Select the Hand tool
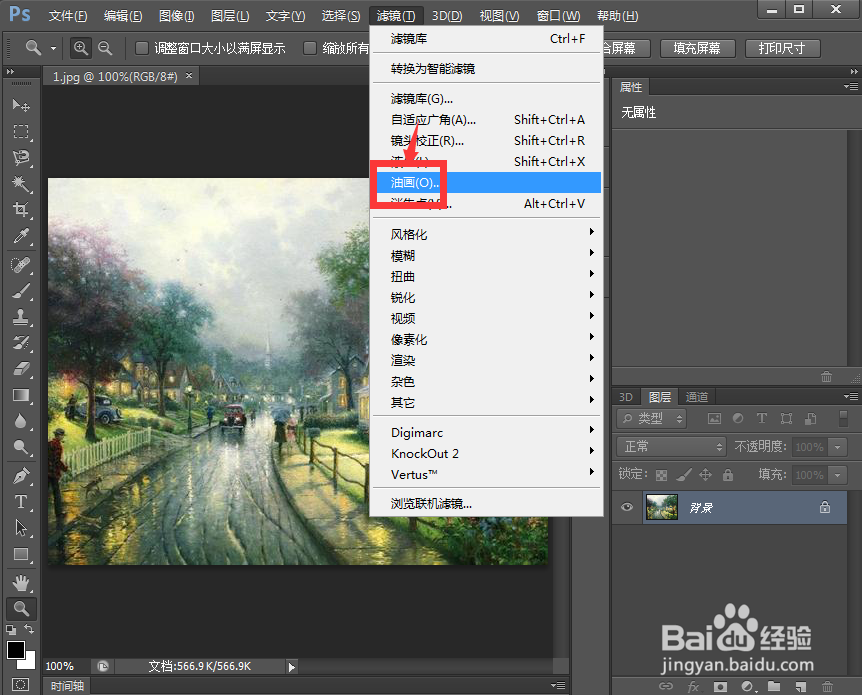862x695 pixels. click(21, 583)
